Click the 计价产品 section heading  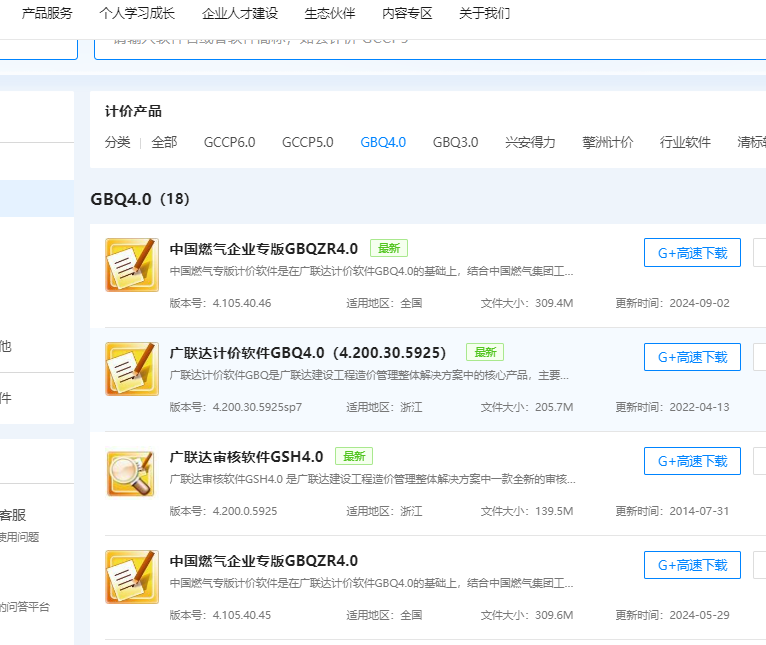click(133, 111)
